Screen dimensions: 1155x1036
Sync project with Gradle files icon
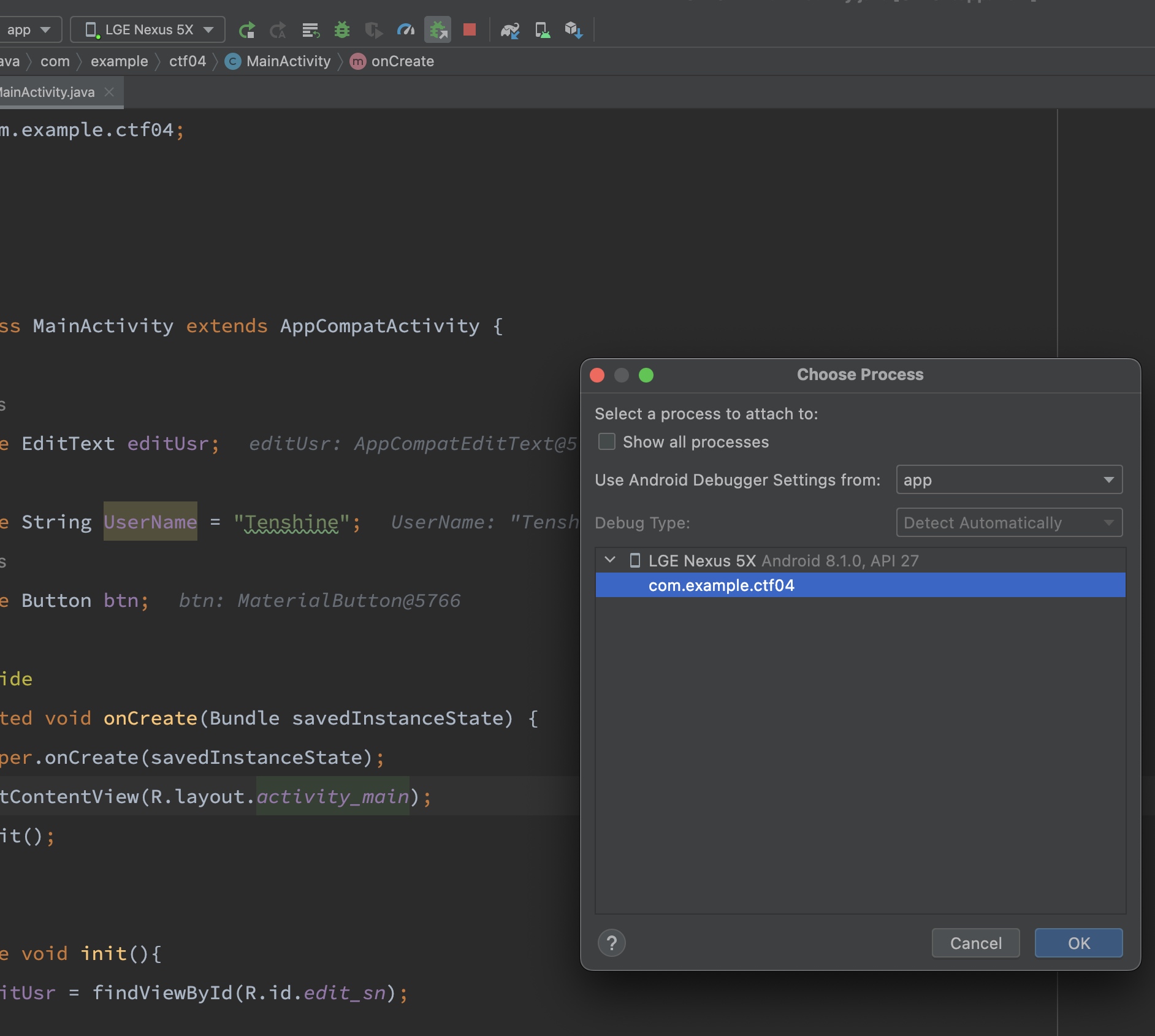pyautogui.click(x=510, y=30)
